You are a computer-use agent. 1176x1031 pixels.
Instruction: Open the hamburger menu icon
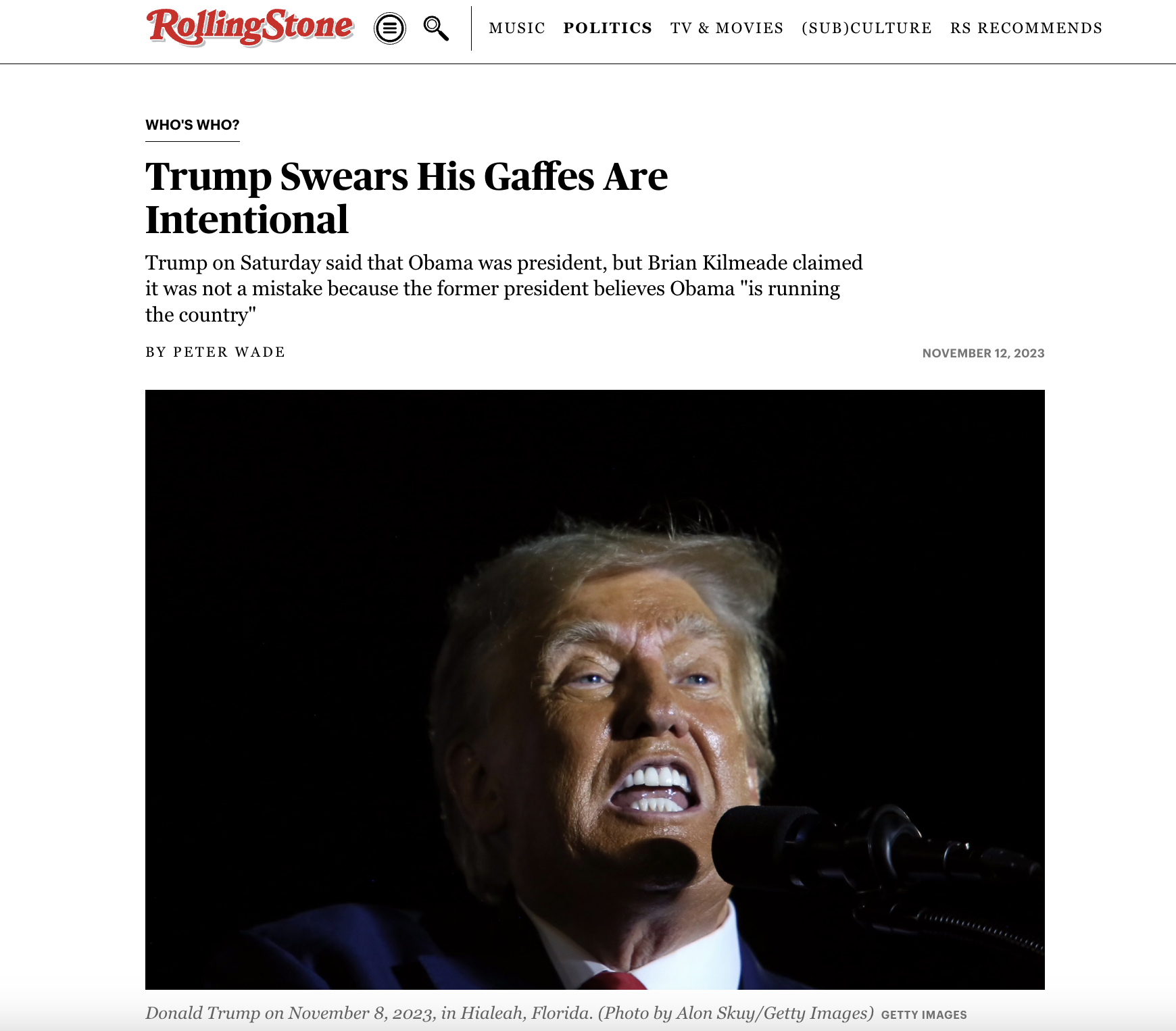[390, 28]
